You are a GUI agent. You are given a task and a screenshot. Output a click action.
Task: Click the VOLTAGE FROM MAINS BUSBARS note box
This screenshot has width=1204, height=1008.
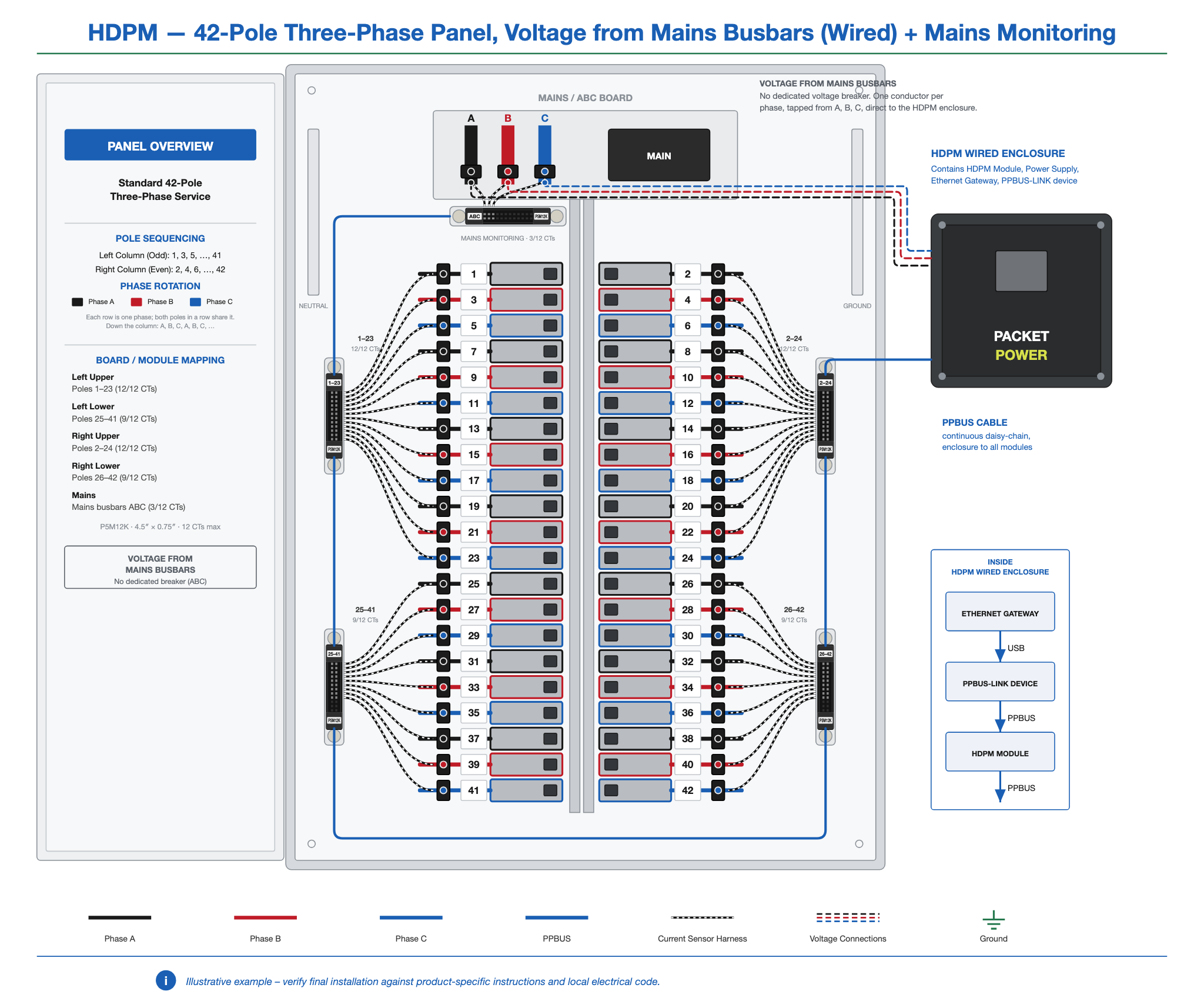pyautogui.click(x=160, y=568)
